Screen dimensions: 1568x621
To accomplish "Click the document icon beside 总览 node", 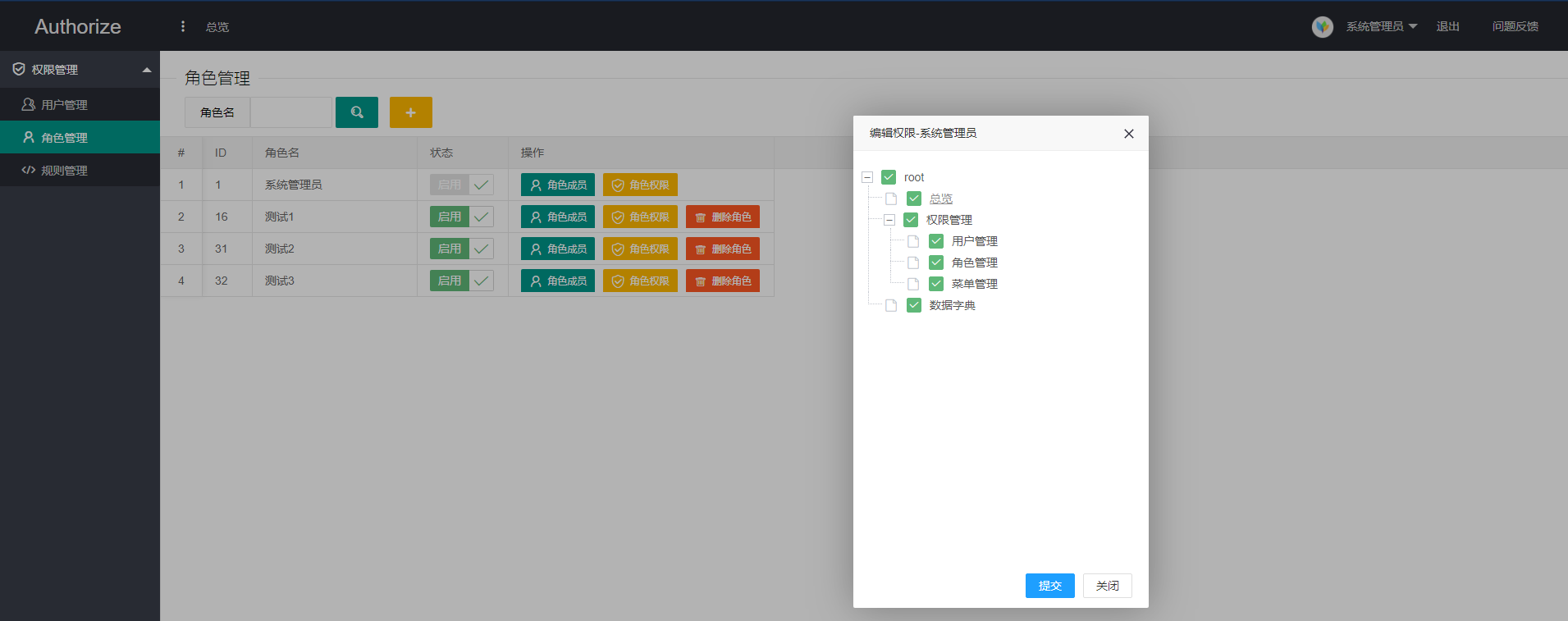I will point(891,199).
